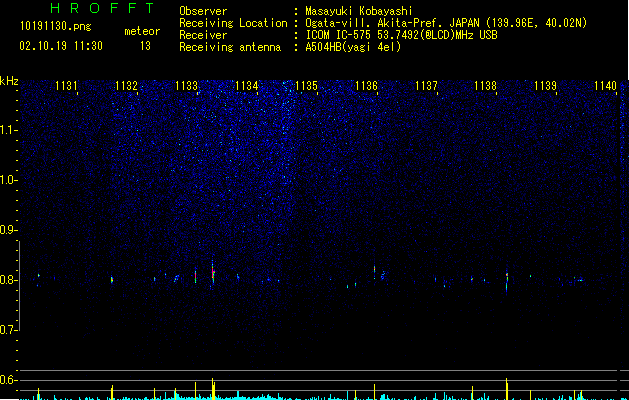Click the 1131 time marker

pyautogui.click(x=66, y=86)
